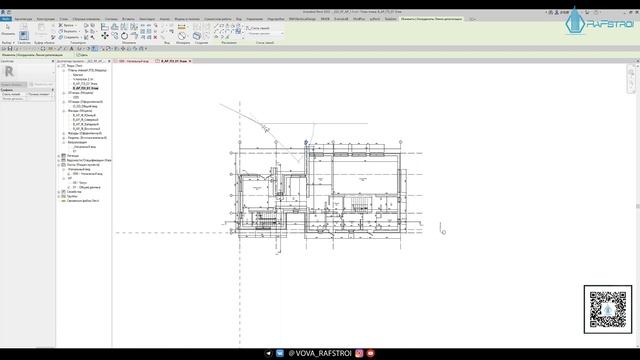This screenshot has height=360, width=640.
Task: Expand the Семейства node
Action: pyautogui.click(x=59, y=192)
